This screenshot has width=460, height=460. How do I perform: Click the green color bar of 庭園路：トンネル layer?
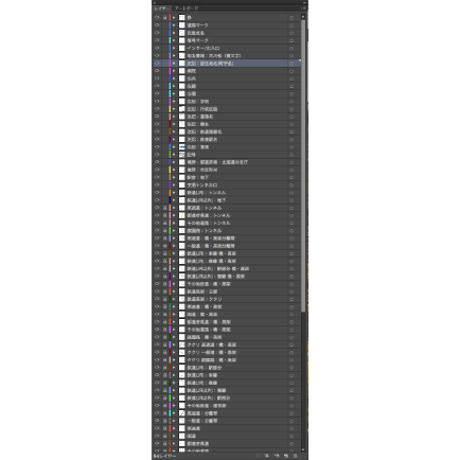(x=170, y=231)
